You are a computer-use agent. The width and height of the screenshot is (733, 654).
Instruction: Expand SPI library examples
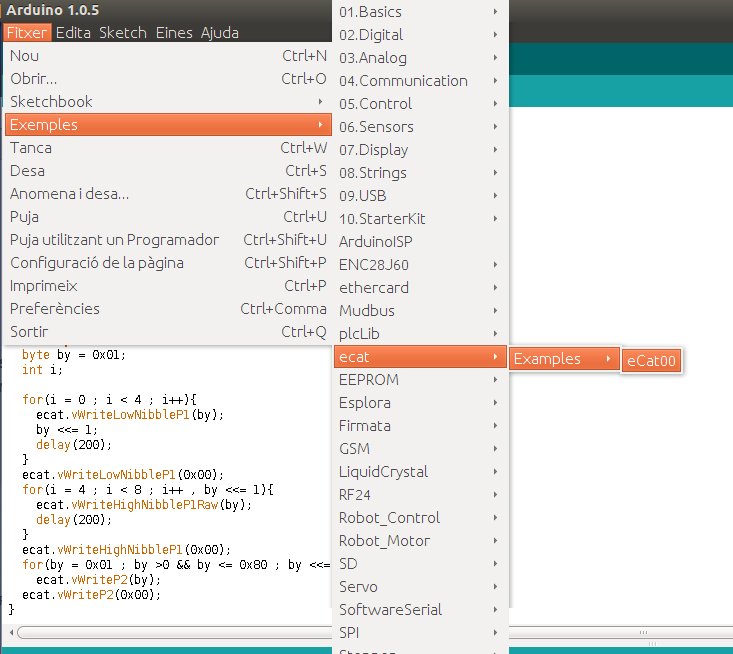click(x=420, y=632)
